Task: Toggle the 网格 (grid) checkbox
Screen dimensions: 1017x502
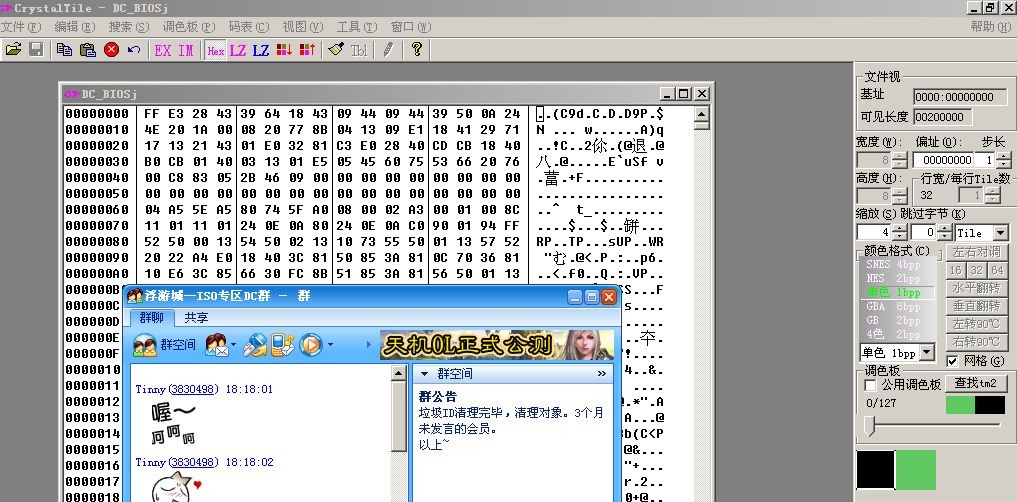Action: pyautogui.click(x=952, y=361)
